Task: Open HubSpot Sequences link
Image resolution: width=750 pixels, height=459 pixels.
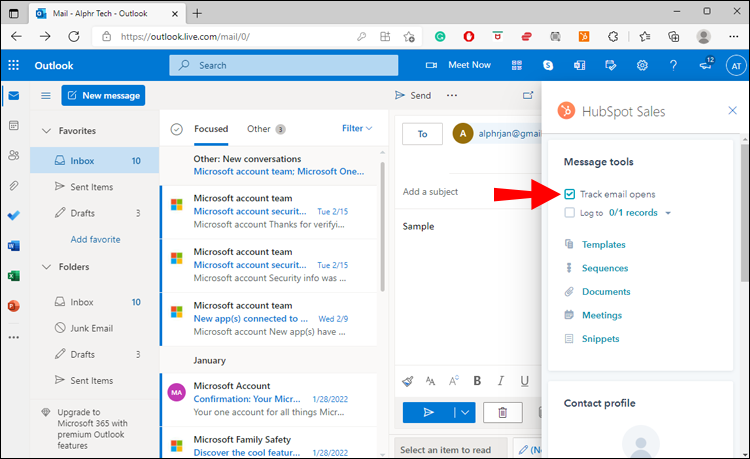Action: pos(605,268)
